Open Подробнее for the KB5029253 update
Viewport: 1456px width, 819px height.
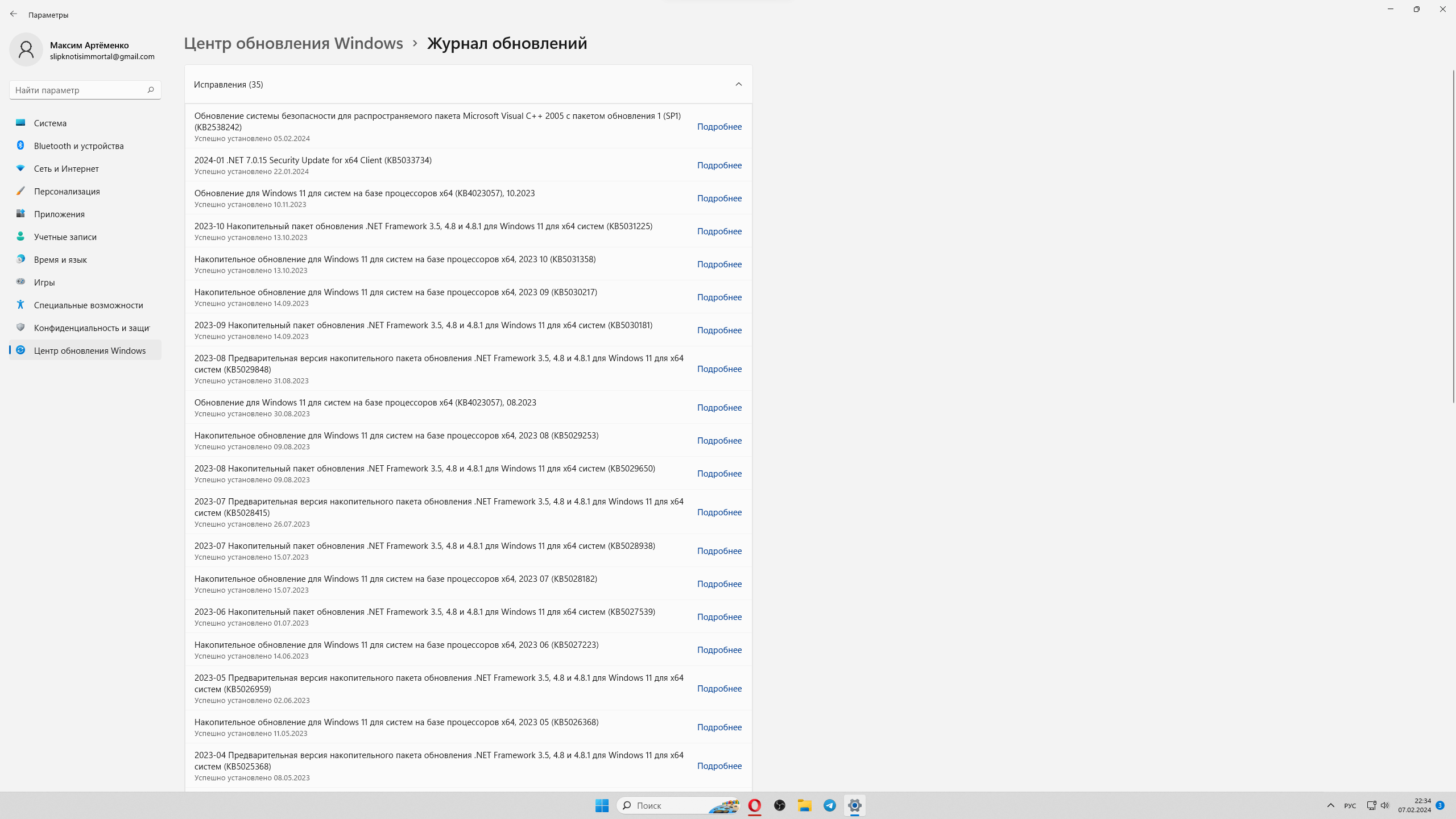[719, 440]
